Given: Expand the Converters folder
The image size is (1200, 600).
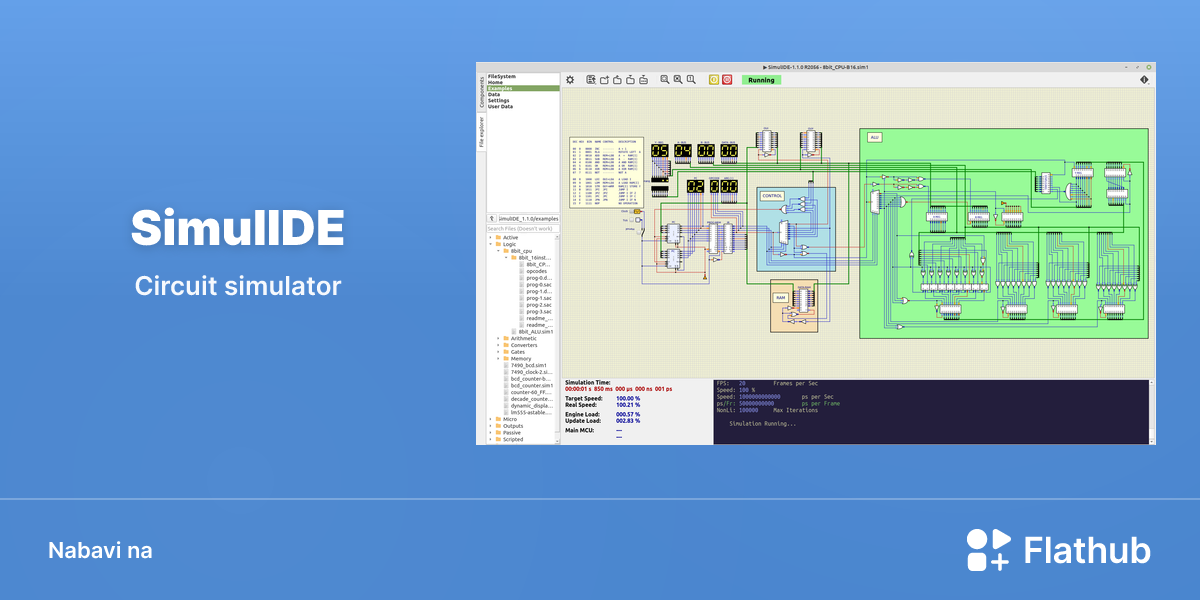Looking at the screenshot, I should pyautogui.click(x=498, y=345).
